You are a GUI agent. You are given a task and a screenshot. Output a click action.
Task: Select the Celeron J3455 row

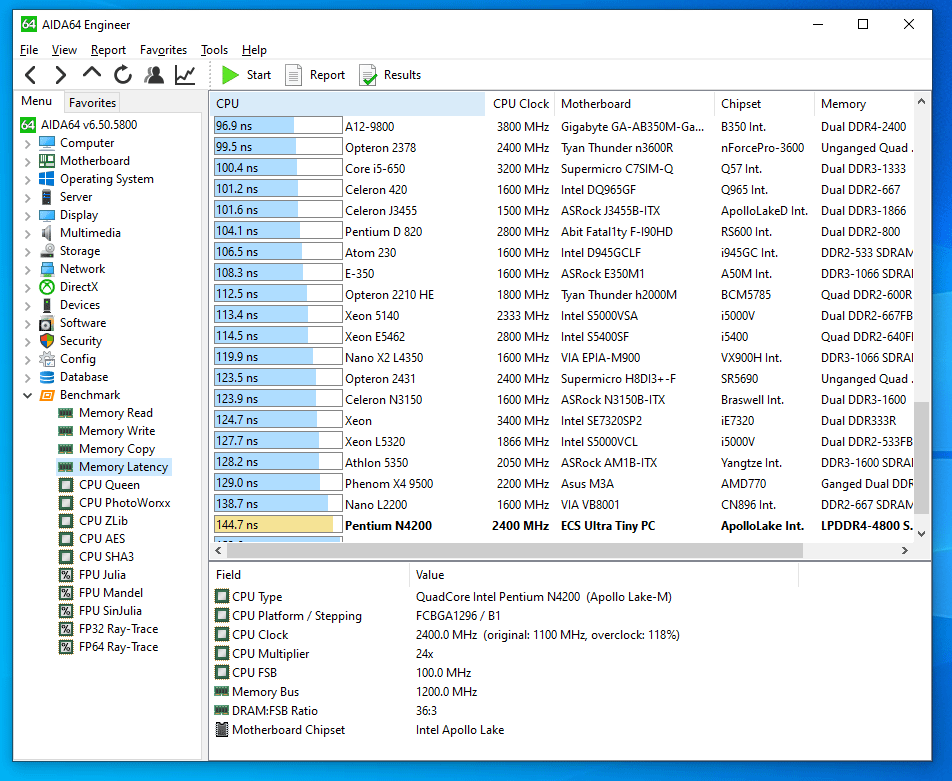[x=563, y=211]
